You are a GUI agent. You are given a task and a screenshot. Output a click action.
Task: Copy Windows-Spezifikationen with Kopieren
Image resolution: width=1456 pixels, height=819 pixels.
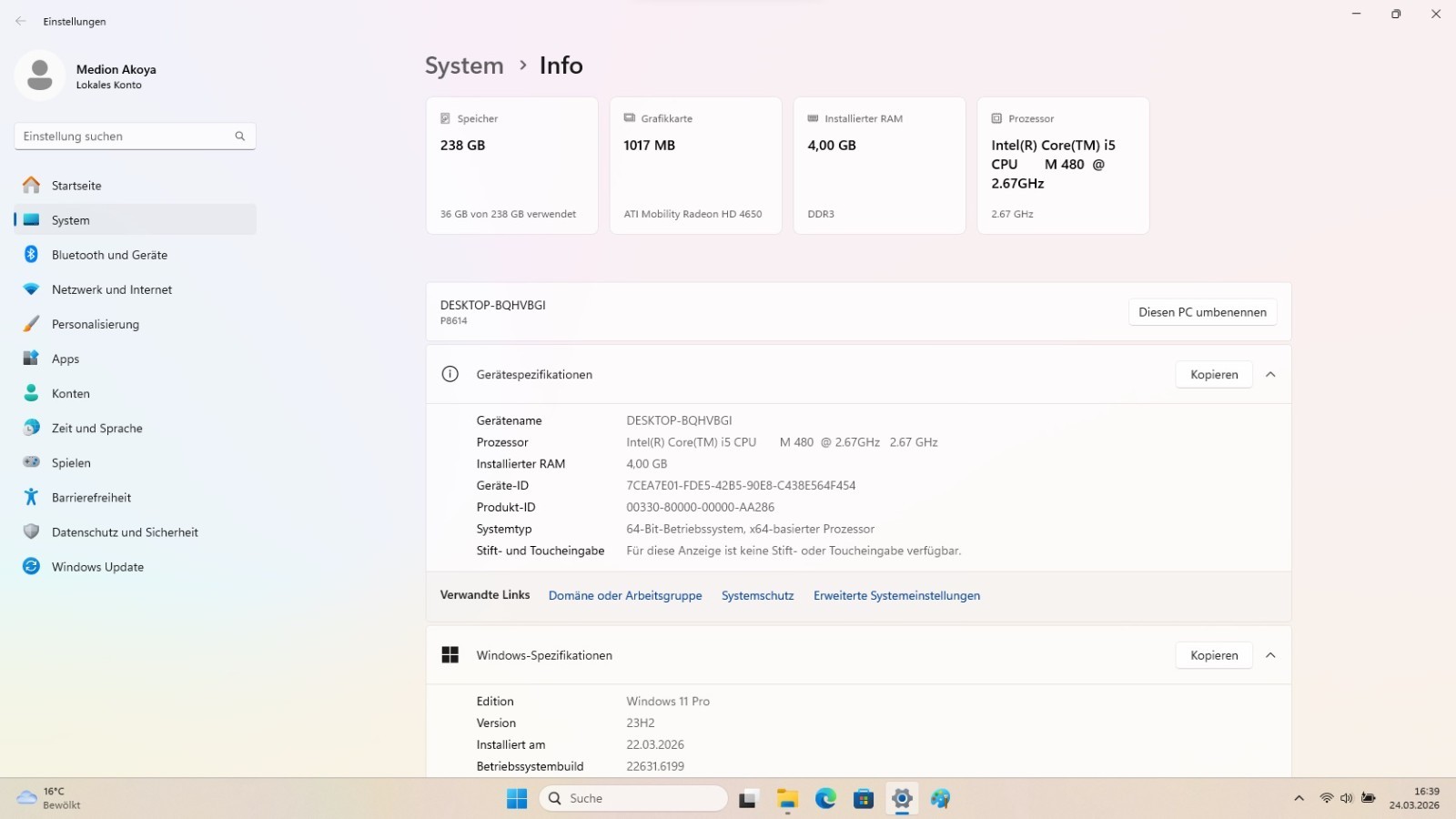pyautogui.click(x=1214, y=655)
